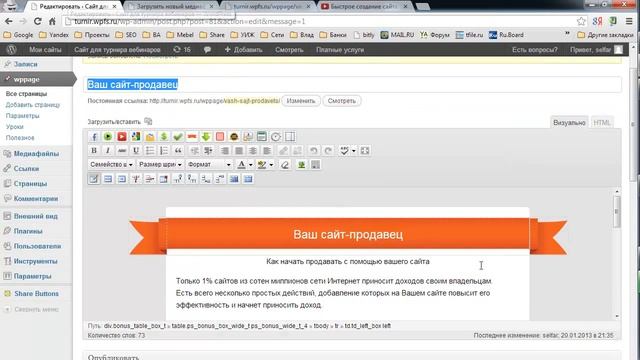Click the eraser remove-formatting icon
The height and width of the screenshot is (360, 640).
coord(285,164)
